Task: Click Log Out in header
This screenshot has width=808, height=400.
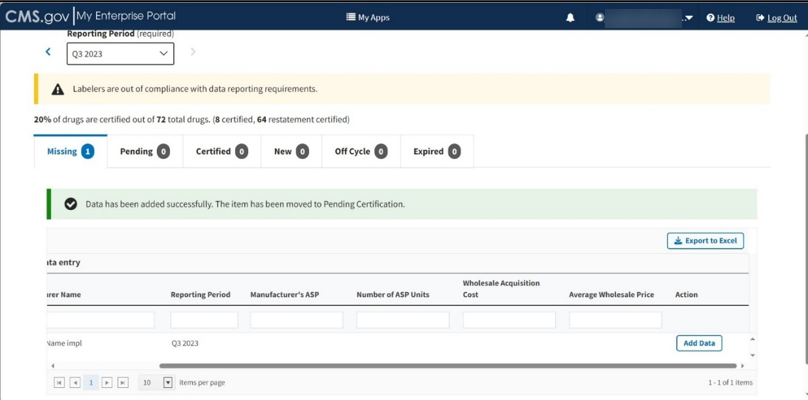Action: pos(776,18)
